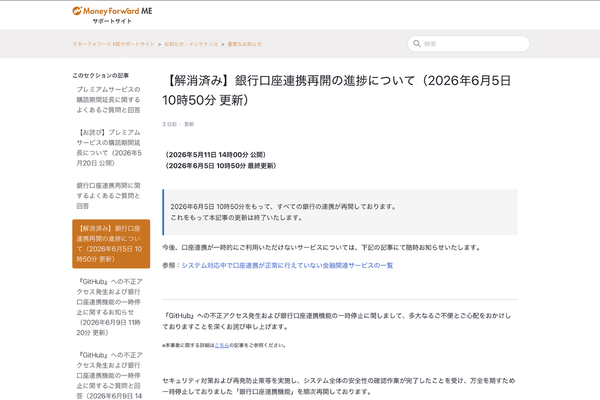The width and height of the screenshot is (600, 400).
Task: Open 銀行口座連携再開に関するよくあるご質問と回答 article
Action: [108, 196]
